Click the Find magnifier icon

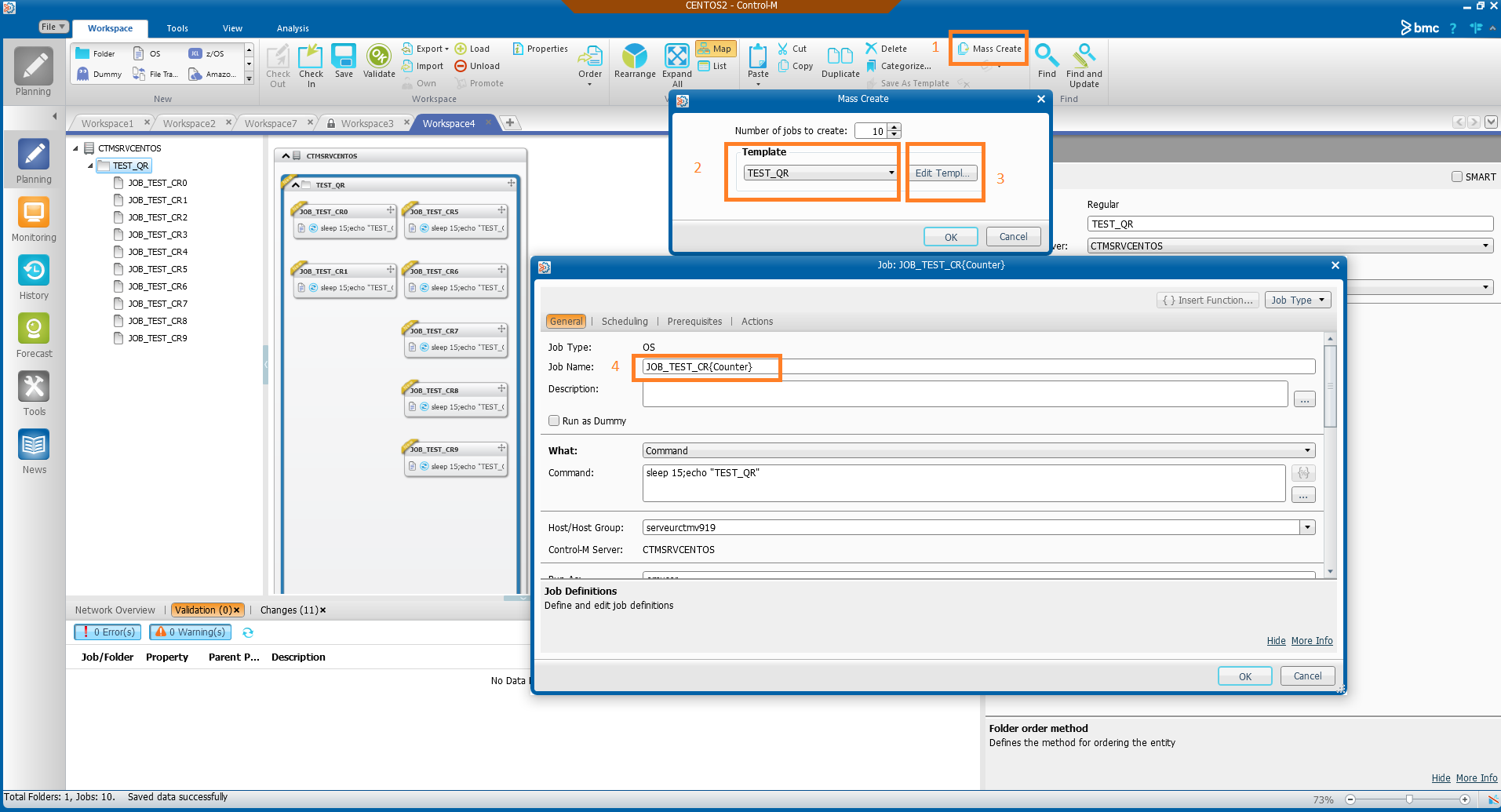point(1047,61)
